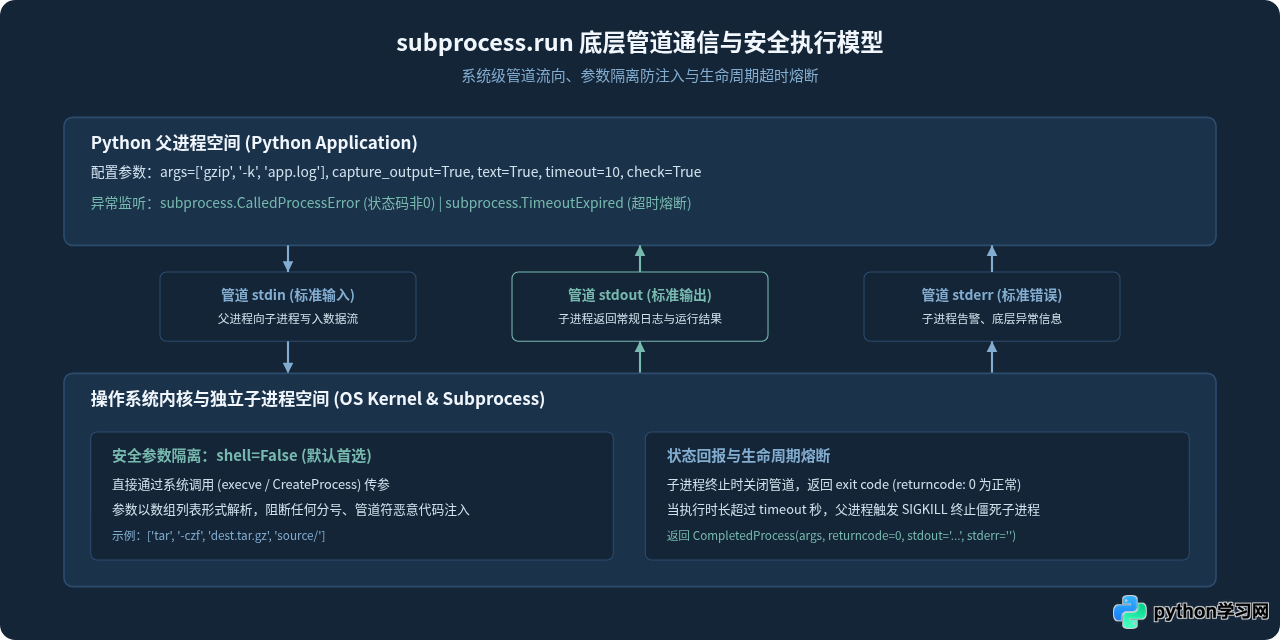Click the subtitle '系统级管道流向、参数隔离防注入与生命周期超时熔断'
This screenshot has height=640, width=1280.
click(640, 76)
